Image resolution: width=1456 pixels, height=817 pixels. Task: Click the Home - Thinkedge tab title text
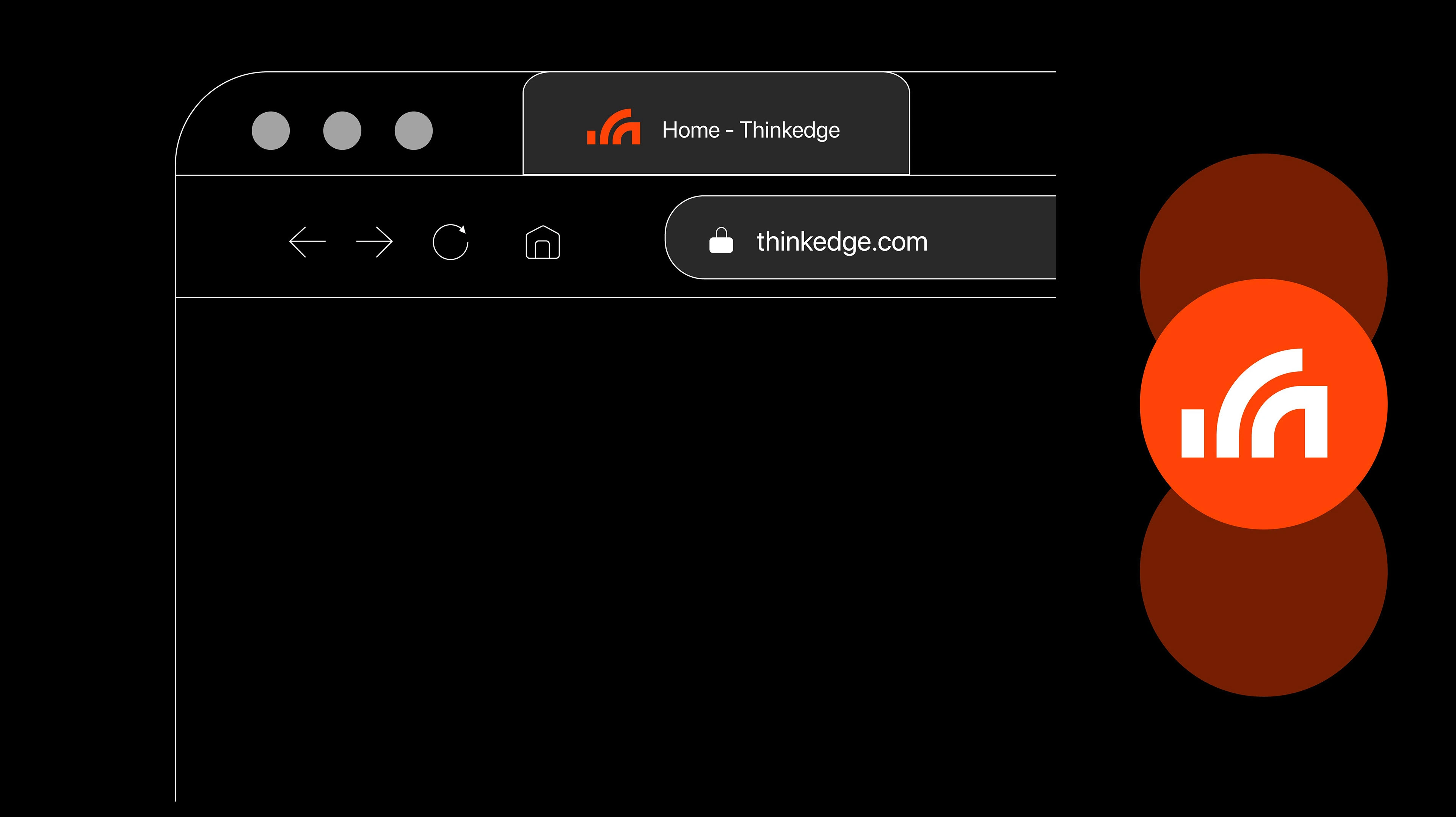pyautogui.click(x=751, y=130)
